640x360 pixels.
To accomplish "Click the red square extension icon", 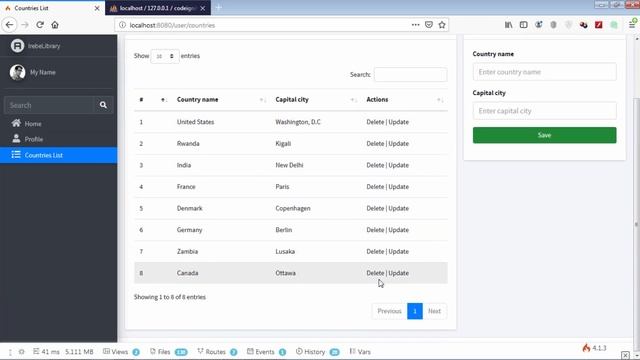I will 599,25.
